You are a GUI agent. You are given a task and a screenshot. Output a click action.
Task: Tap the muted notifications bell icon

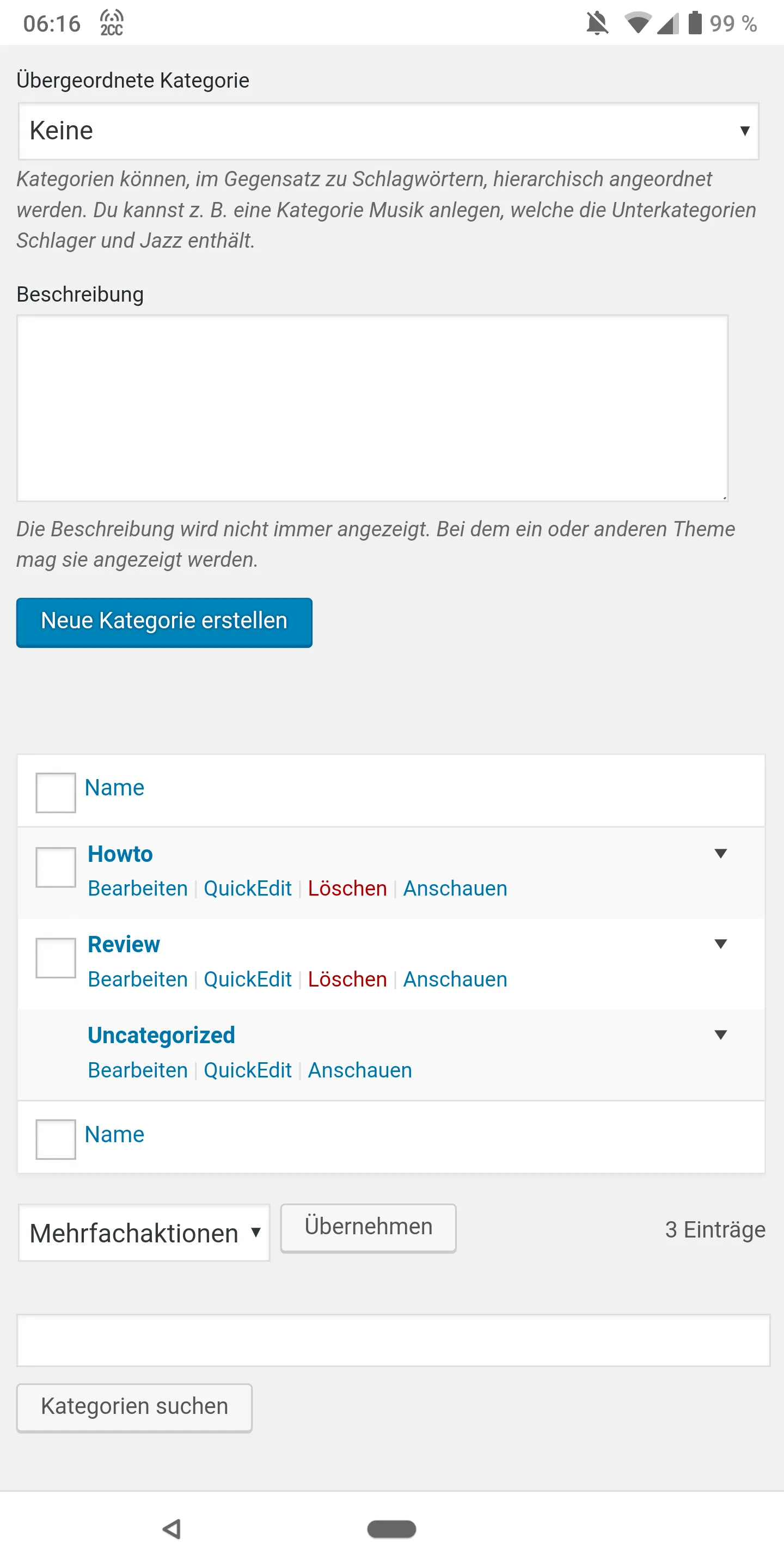point(597,24)
